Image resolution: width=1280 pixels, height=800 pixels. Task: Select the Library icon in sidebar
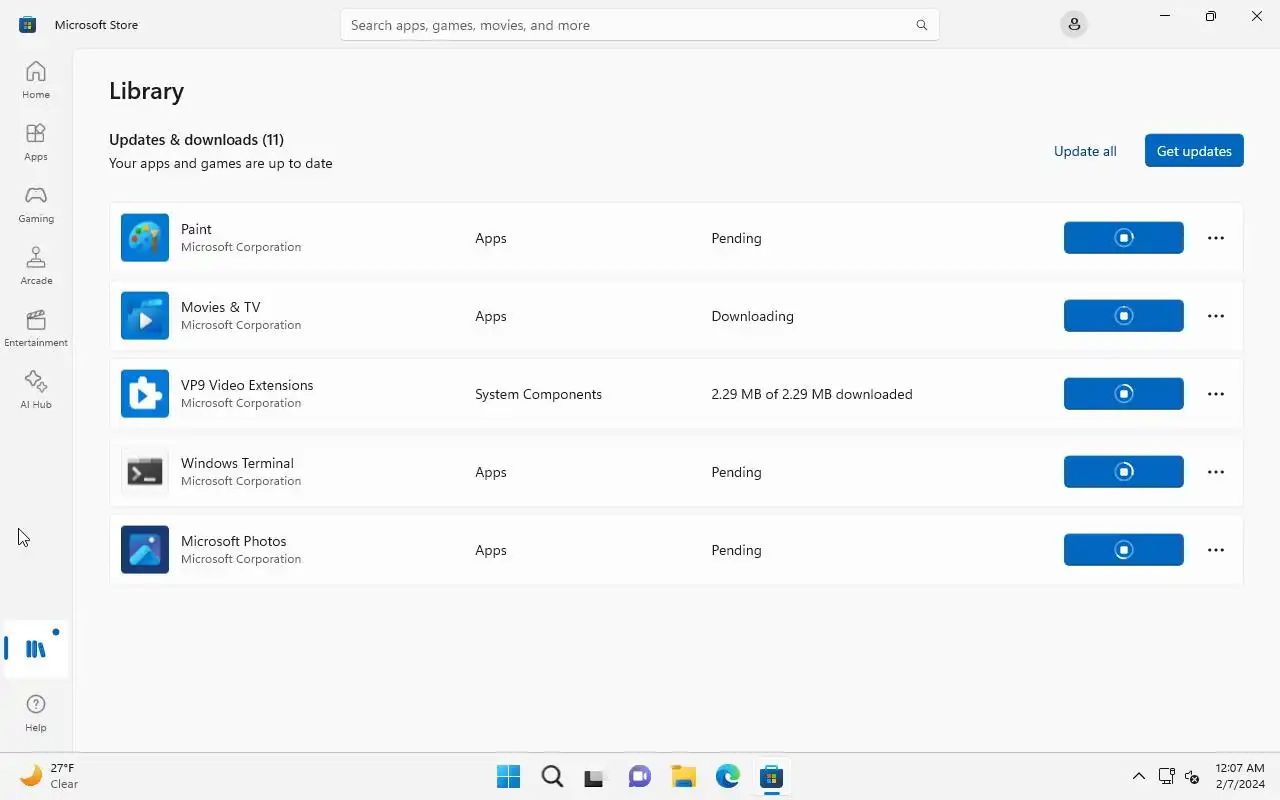(36, 649)
